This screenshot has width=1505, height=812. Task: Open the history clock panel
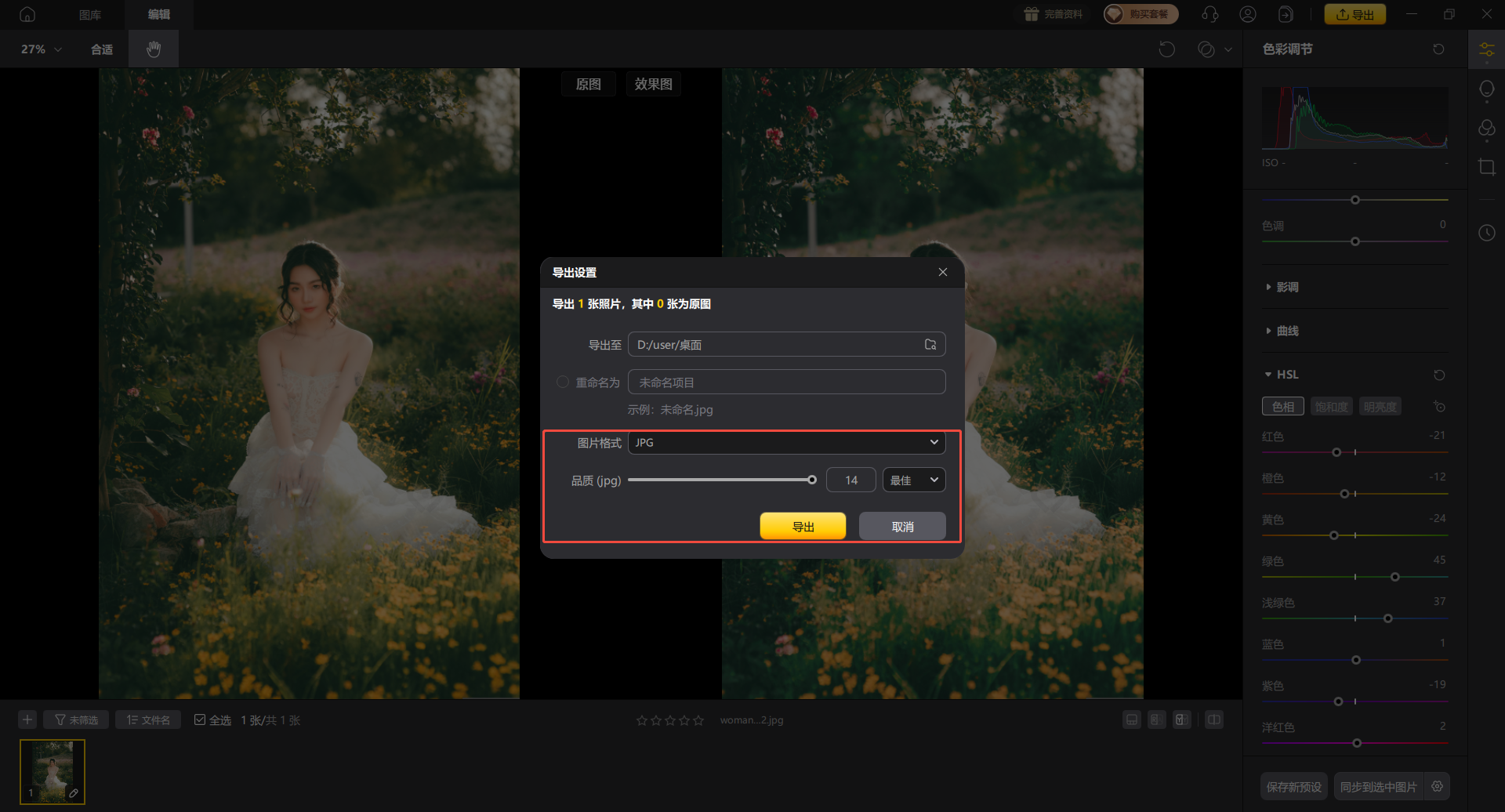pos(1486,233)
